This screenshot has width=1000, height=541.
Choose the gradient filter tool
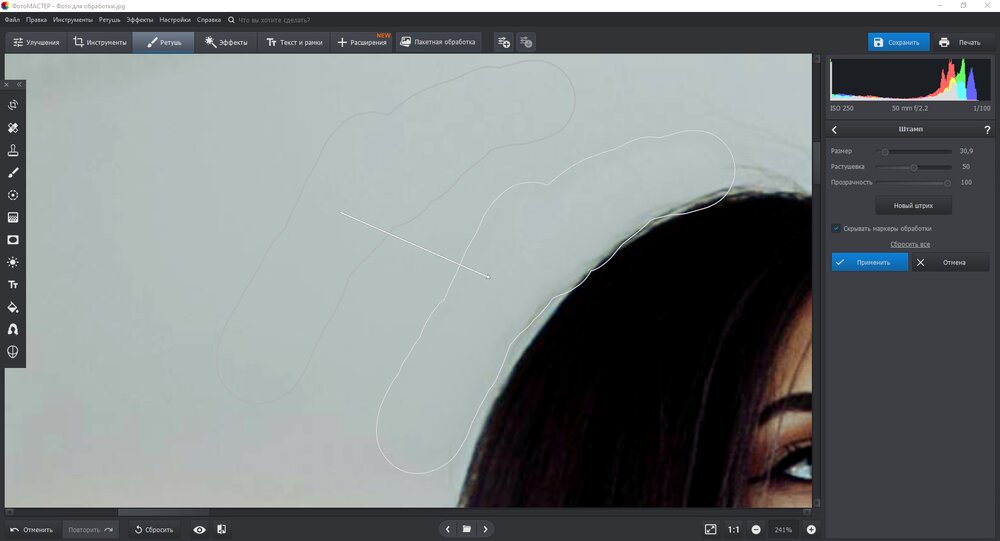tap(13, 217)
